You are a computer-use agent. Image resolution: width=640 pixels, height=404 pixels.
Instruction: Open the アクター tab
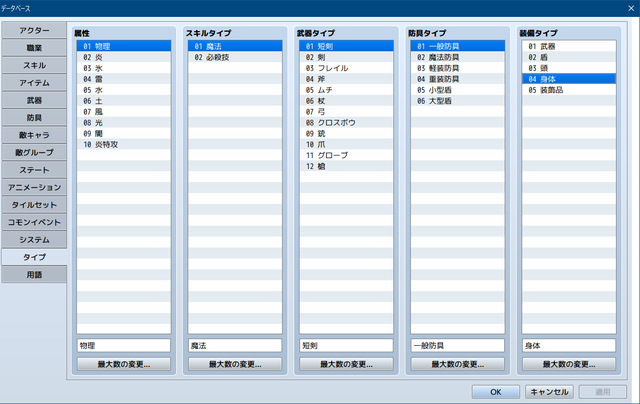pos(34,31)
